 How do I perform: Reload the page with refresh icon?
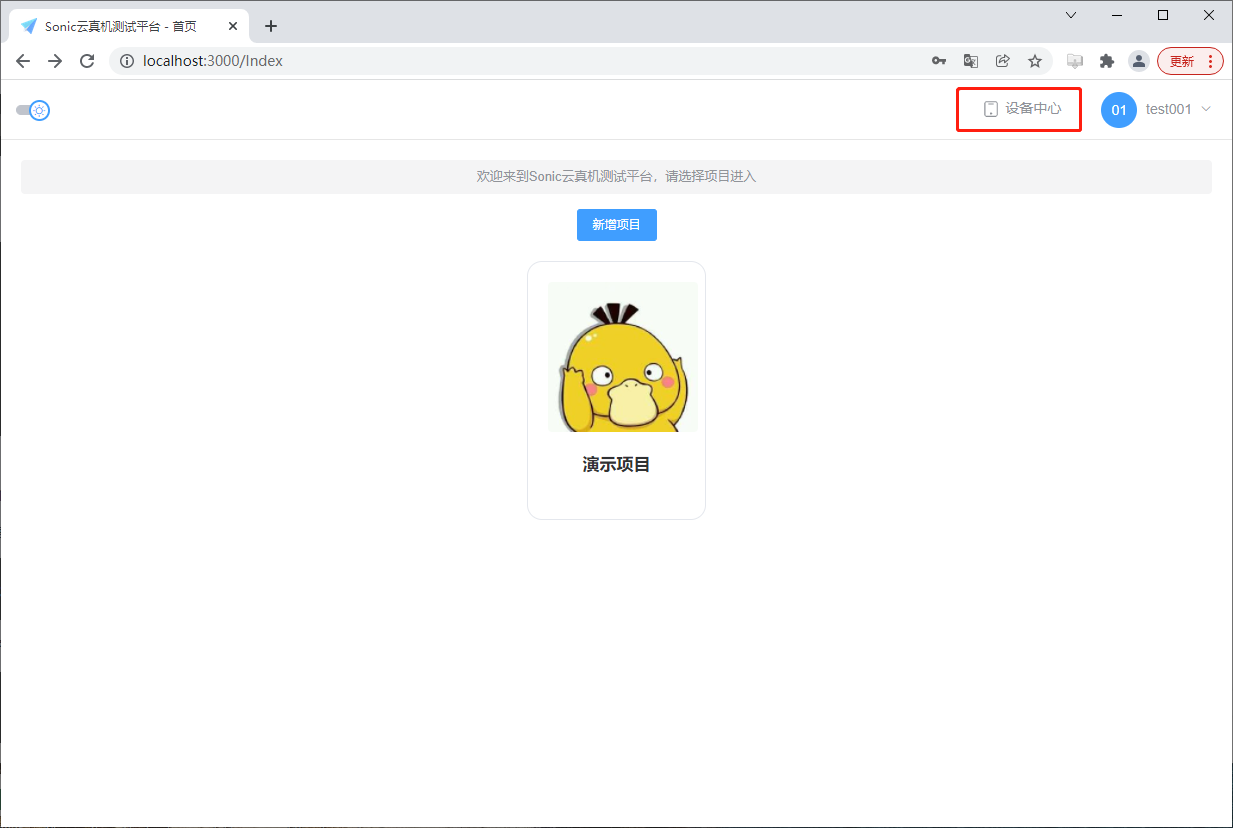point(87,61)
